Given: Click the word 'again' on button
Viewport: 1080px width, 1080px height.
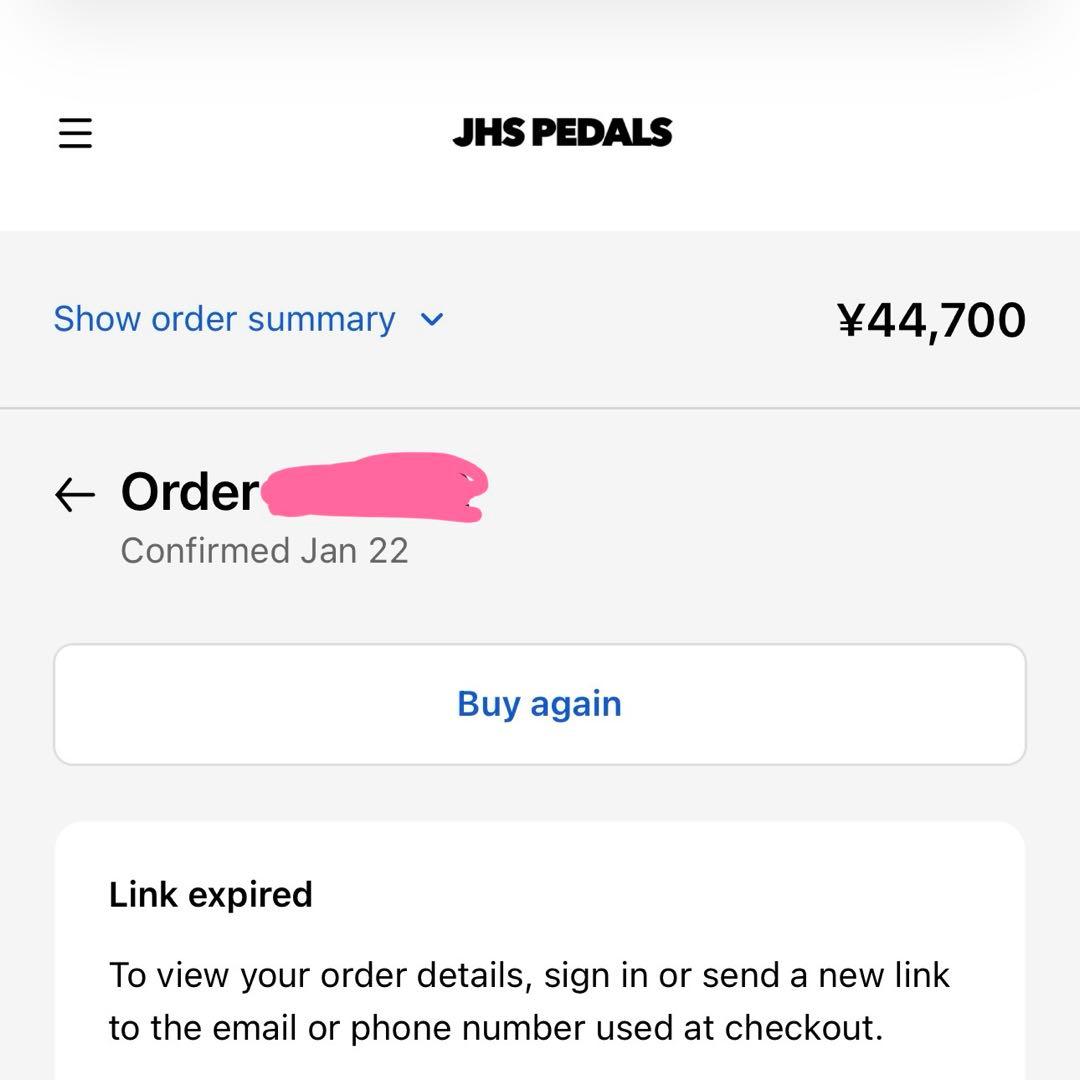Looking at the screenshot, I should pyautogui.click(x=576, y=704).
